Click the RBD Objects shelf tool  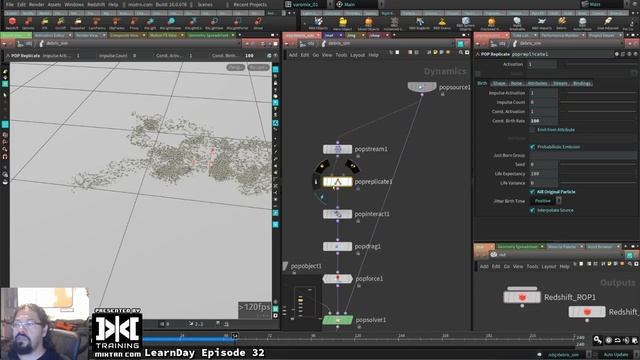[x=318, y=23]
